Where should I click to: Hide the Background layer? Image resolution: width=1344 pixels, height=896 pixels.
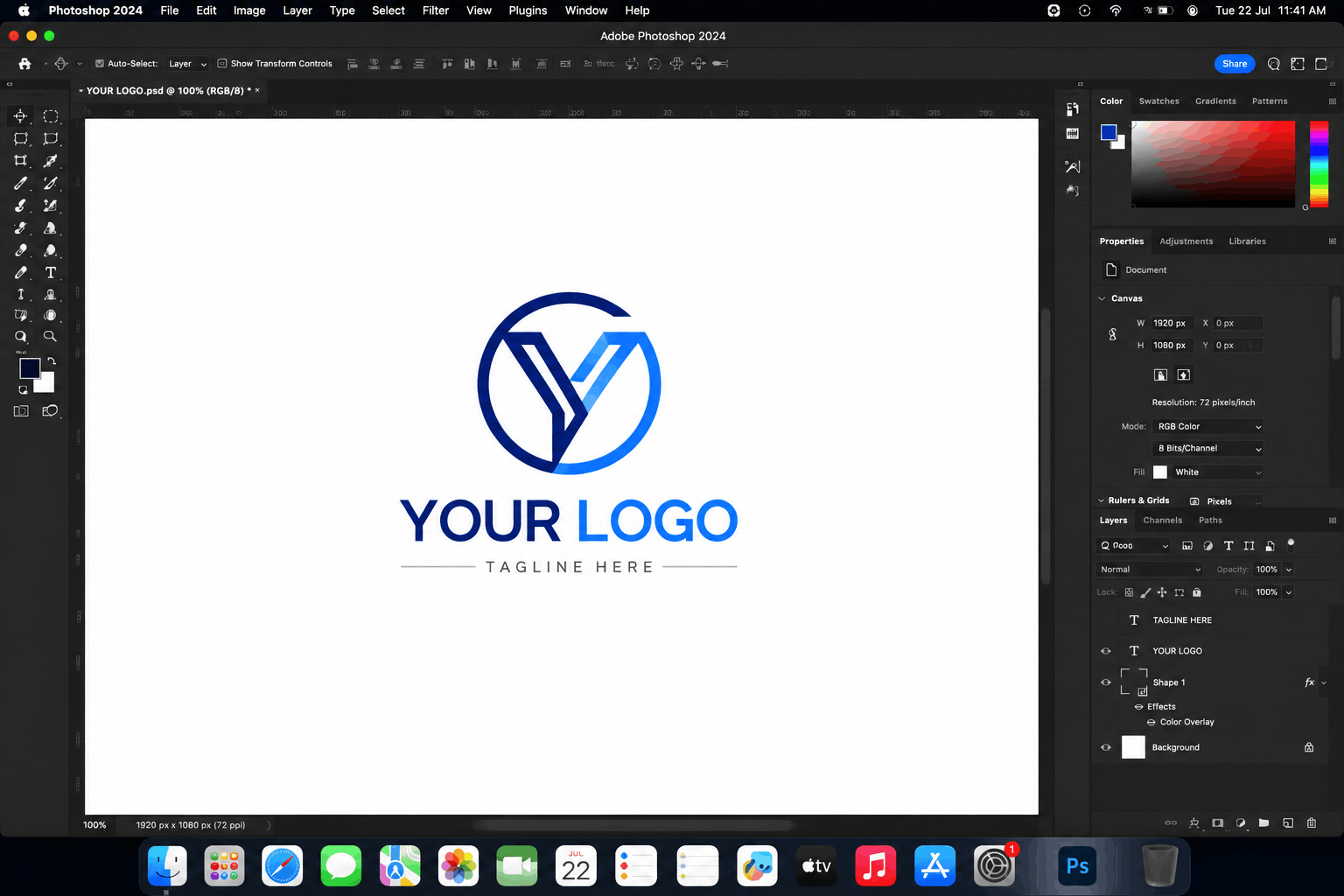1106,747
